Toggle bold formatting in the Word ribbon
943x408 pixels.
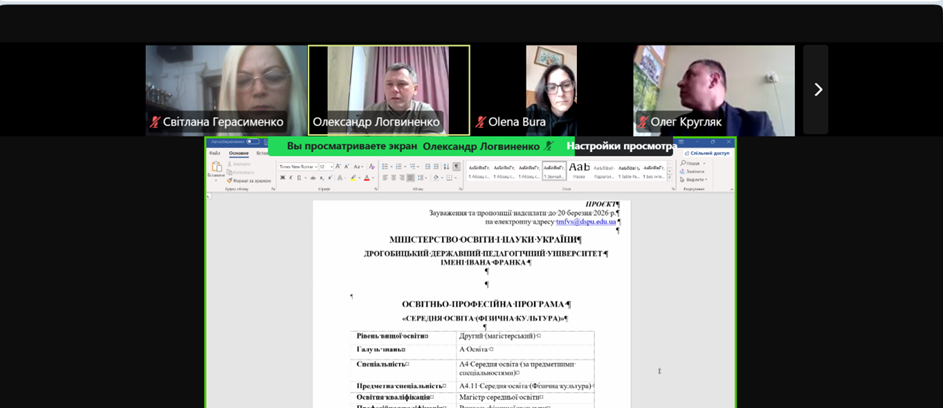(x=283, y=178)
